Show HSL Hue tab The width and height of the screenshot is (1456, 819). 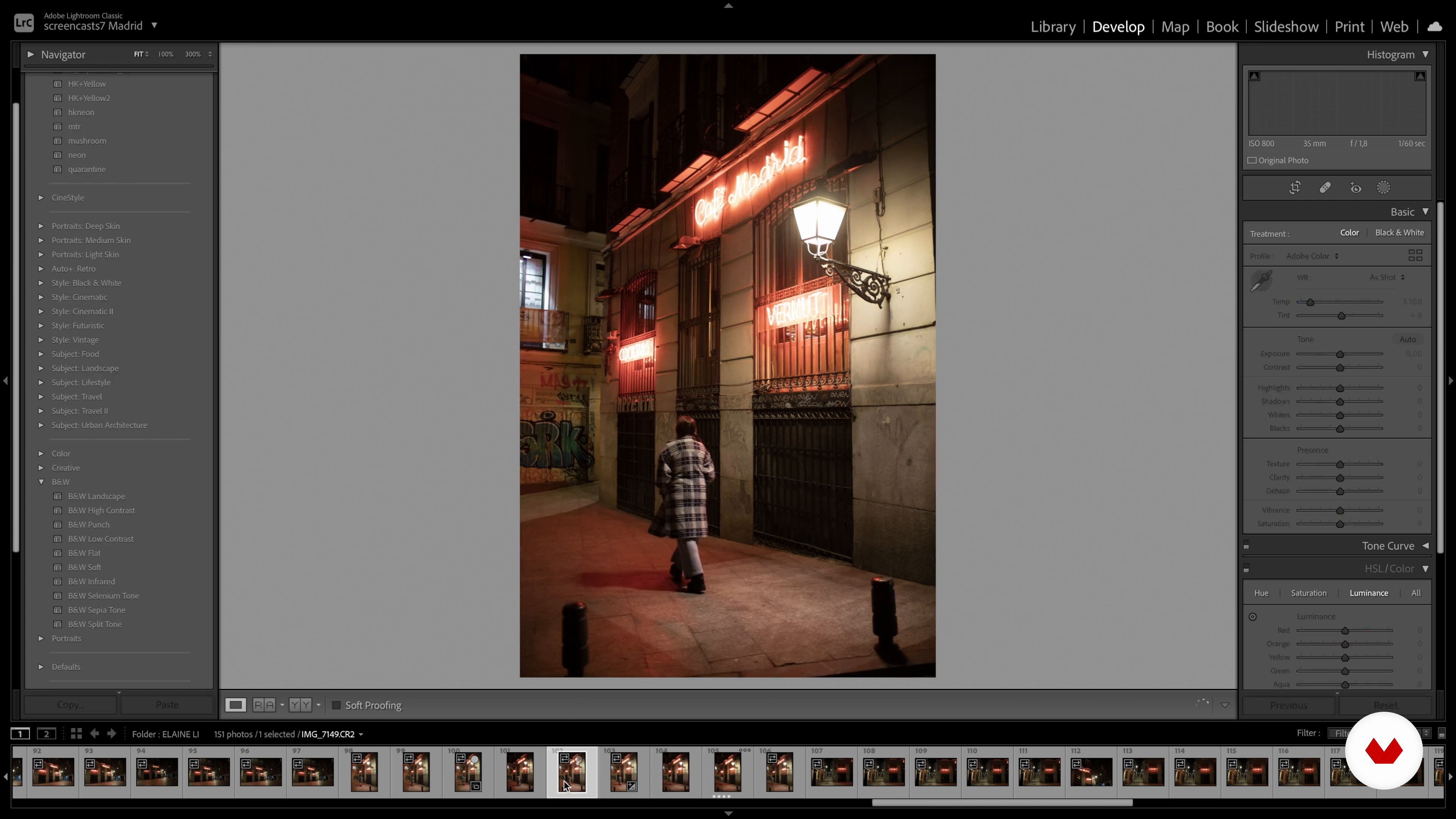tap(1261, 593)
